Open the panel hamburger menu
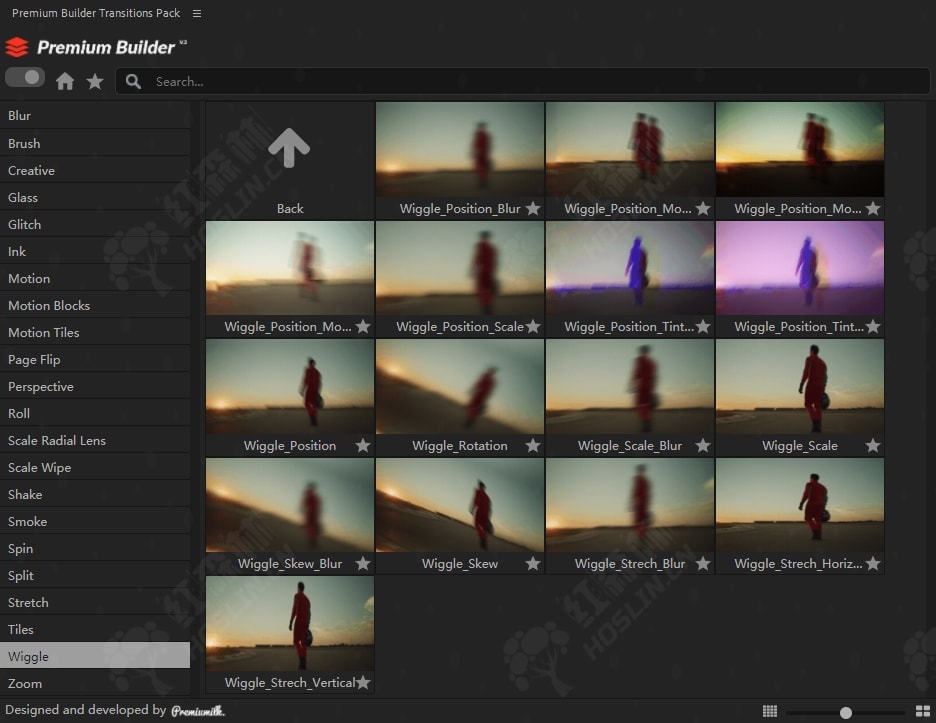 point(197,13)
